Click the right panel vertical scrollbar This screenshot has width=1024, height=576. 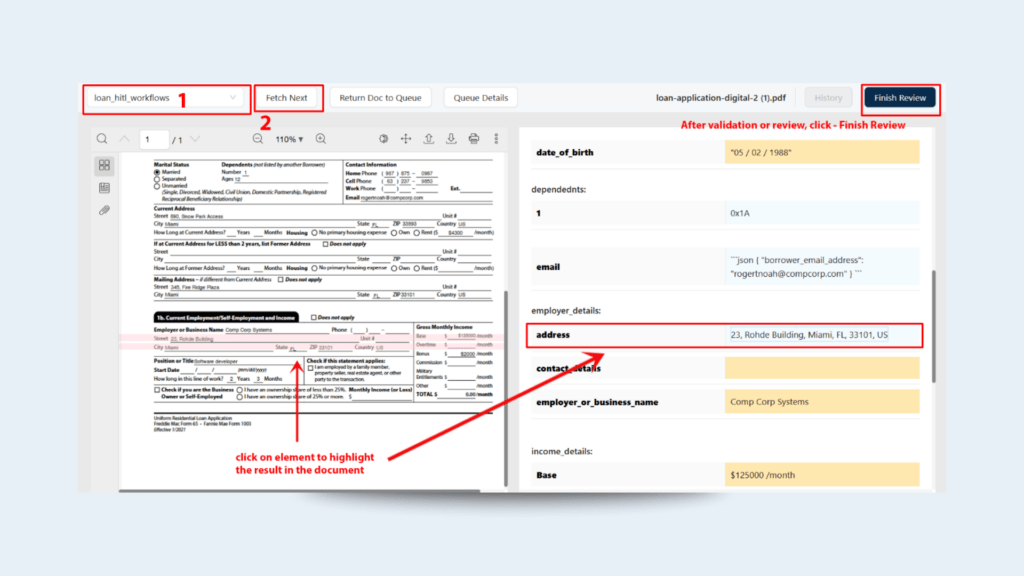[x=933, y=325]
